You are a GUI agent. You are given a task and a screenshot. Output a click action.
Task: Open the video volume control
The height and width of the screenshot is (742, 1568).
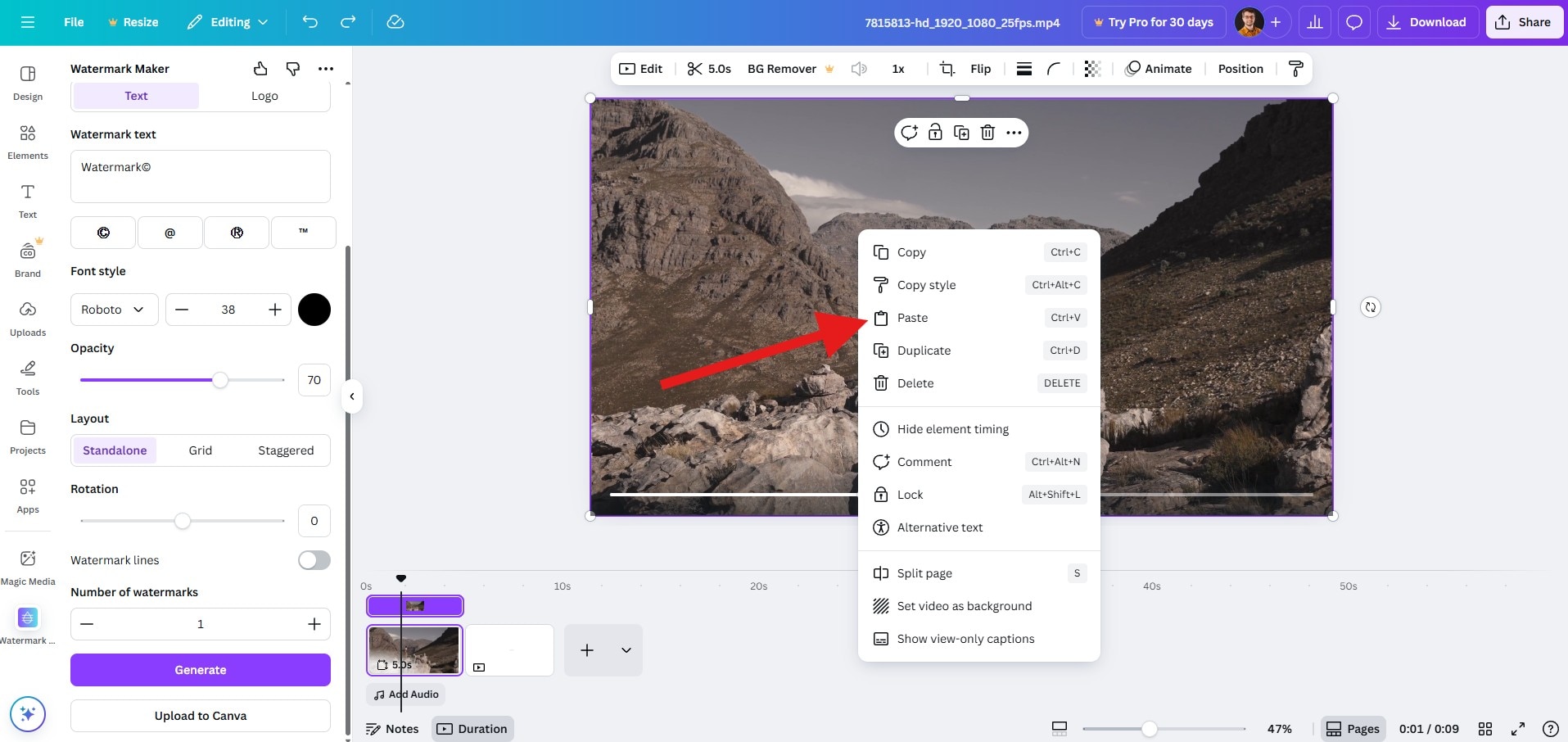tap(859, 69)
